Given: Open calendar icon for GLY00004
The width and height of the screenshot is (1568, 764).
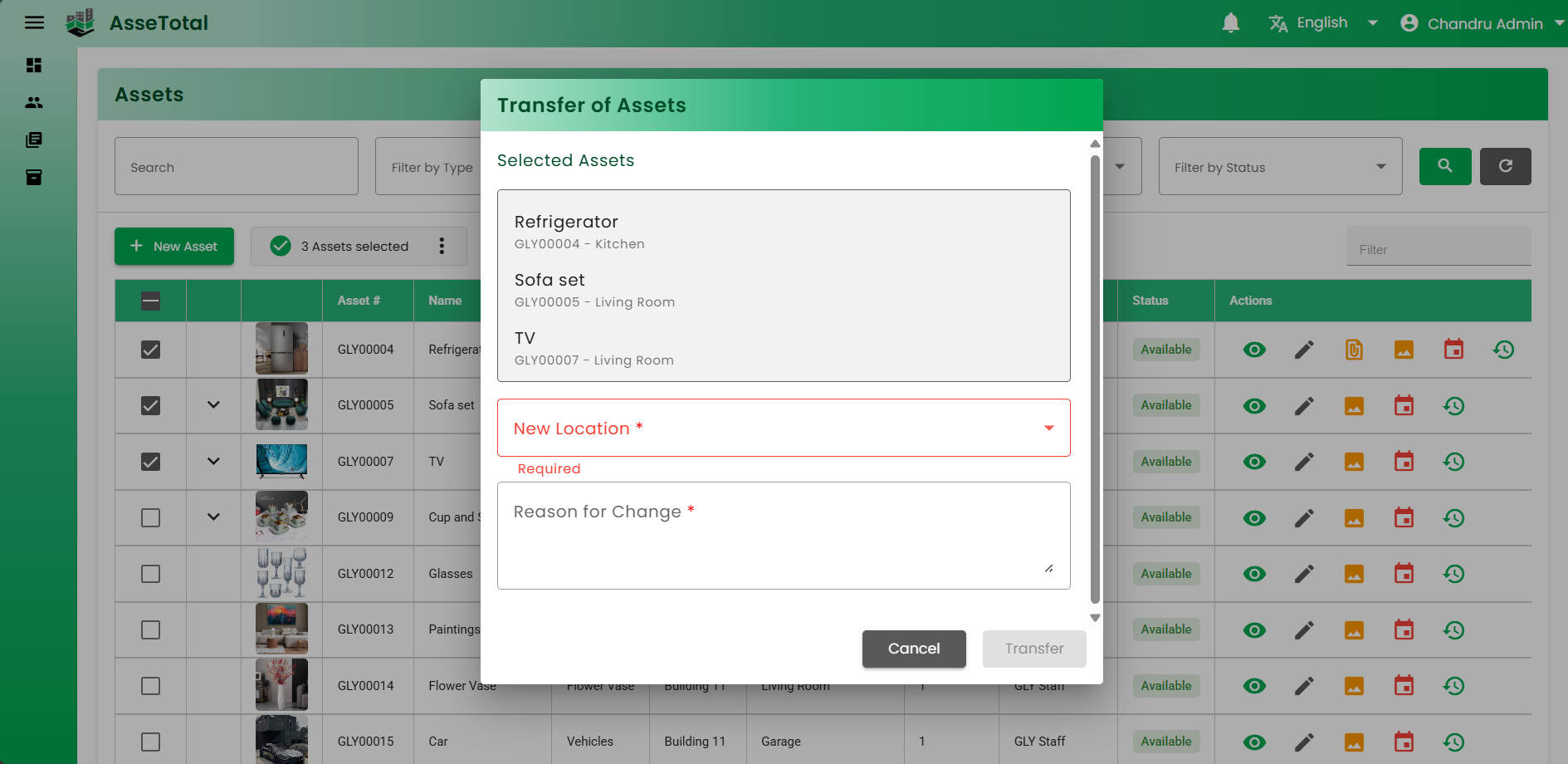Looking at the screenshot, I should [1453, 350].
